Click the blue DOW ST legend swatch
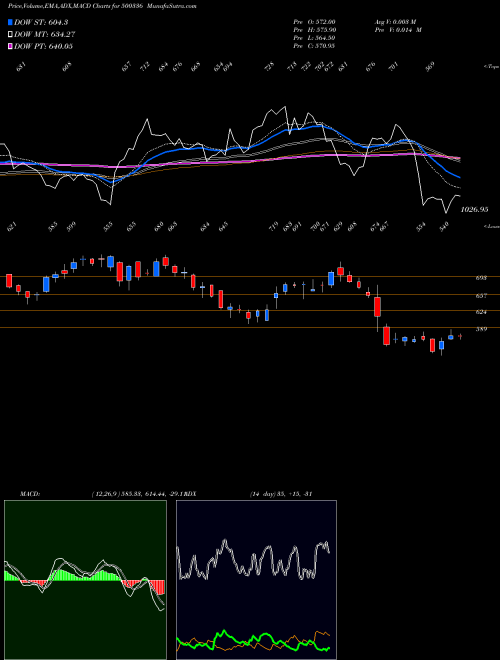The width and height of the screenshot is (500, 660). click(11, 22)
